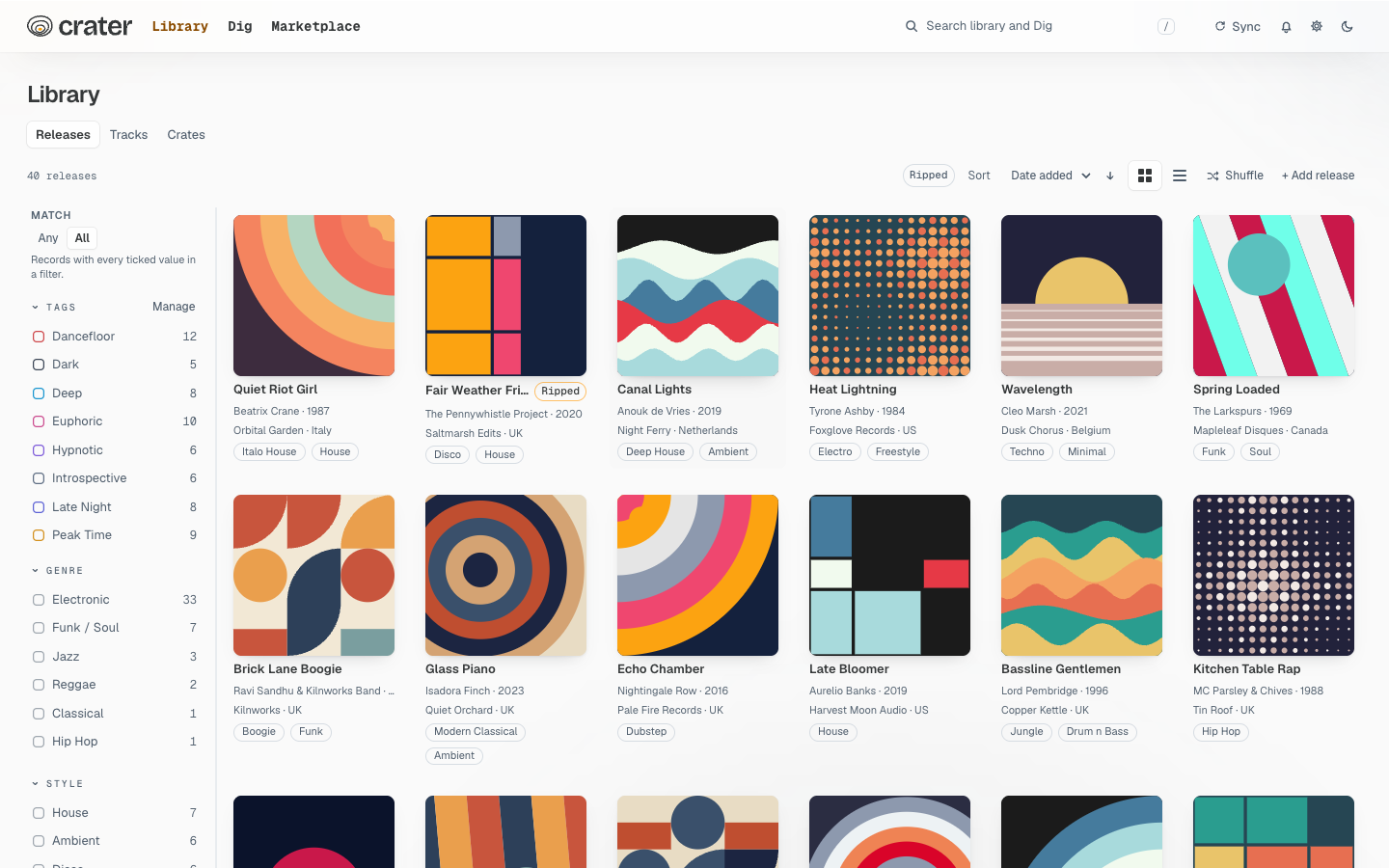
Task: Focus the search library and Dig field
Action: [1040, 26]
